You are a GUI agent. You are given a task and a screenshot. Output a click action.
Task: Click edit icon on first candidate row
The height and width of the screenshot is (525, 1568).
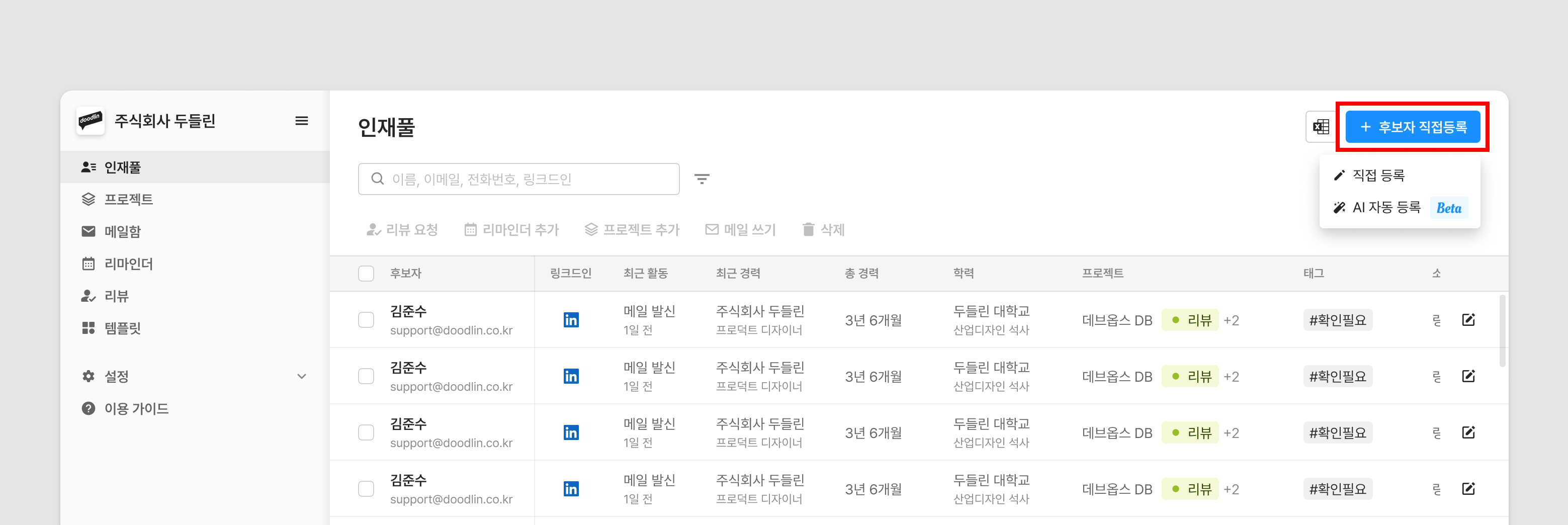tap(1467, 320)
